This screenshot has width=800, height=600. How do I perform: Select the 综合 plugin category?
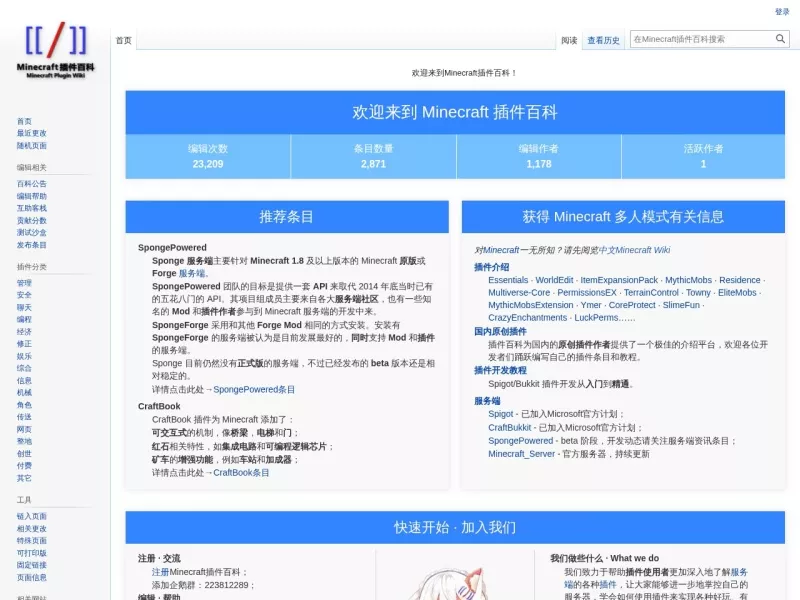(x=24, y=368)
